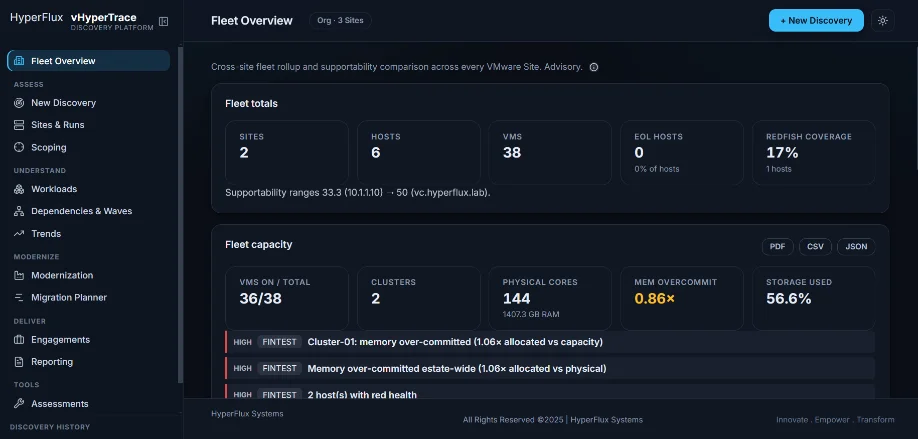The image size is (918, 439).
Task: Click the Fleet Overview building icon
Action: [19, 61]
